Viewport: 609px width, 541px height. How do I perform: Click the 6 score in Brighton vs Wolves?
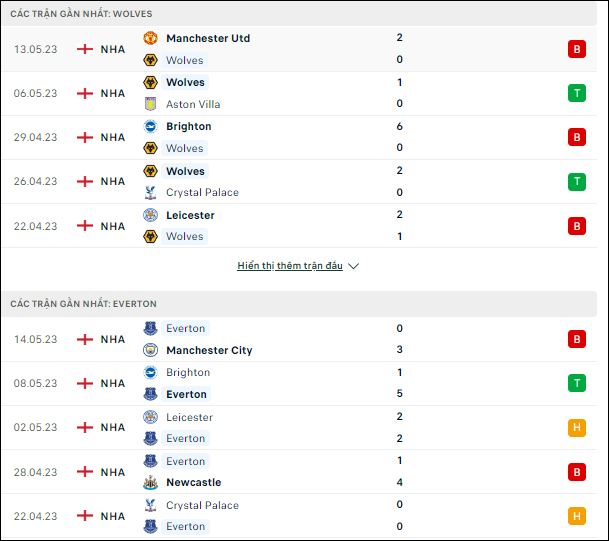[400, 126]
